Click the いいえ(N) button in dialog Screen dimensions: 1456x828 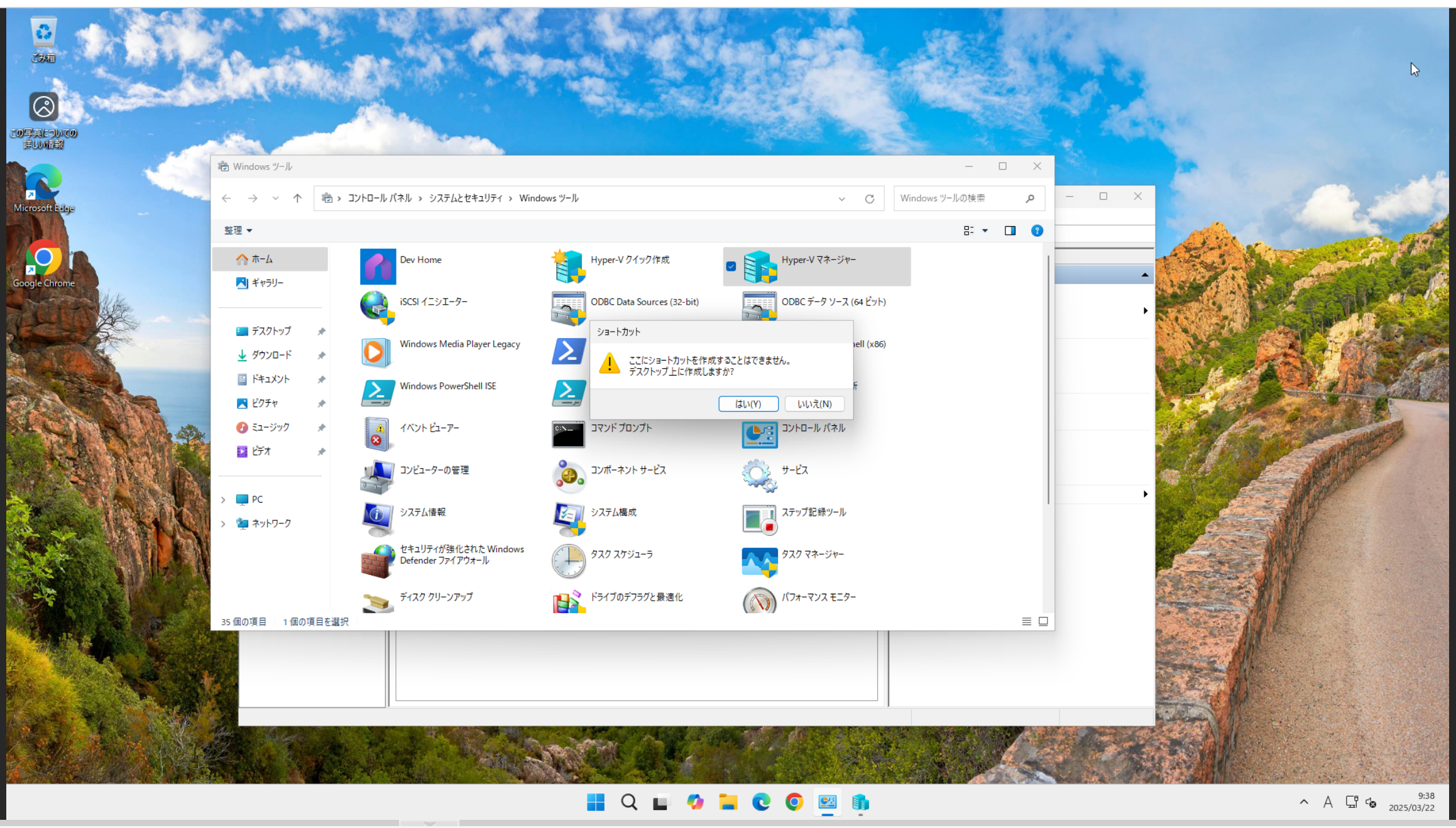(814, 404)
